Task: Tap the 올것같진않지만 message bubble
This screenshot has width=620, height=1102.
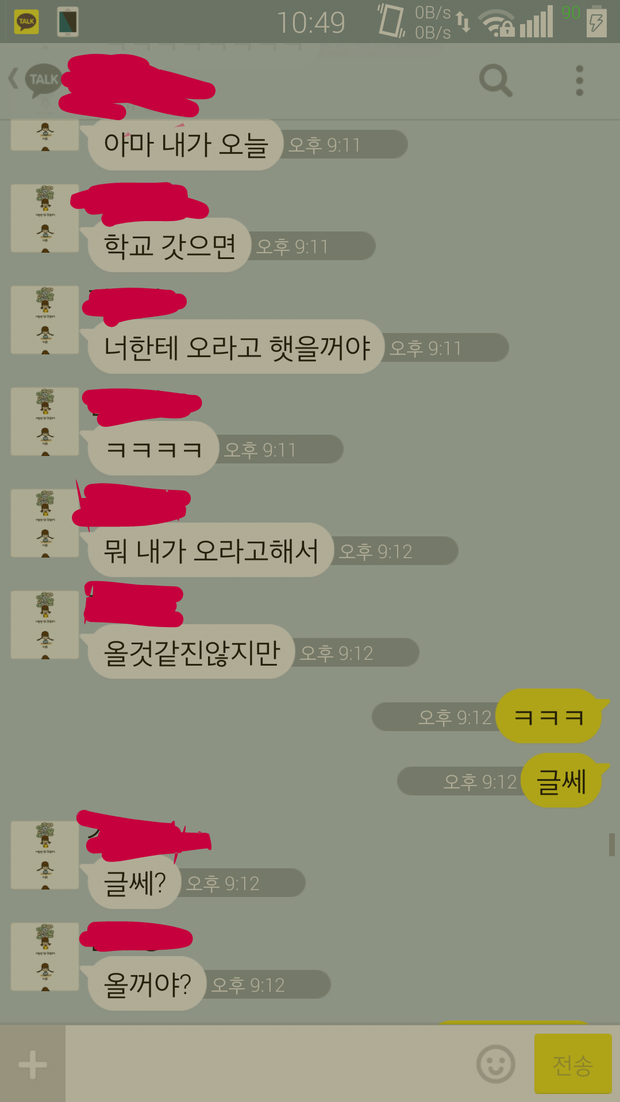Action: 188,652
